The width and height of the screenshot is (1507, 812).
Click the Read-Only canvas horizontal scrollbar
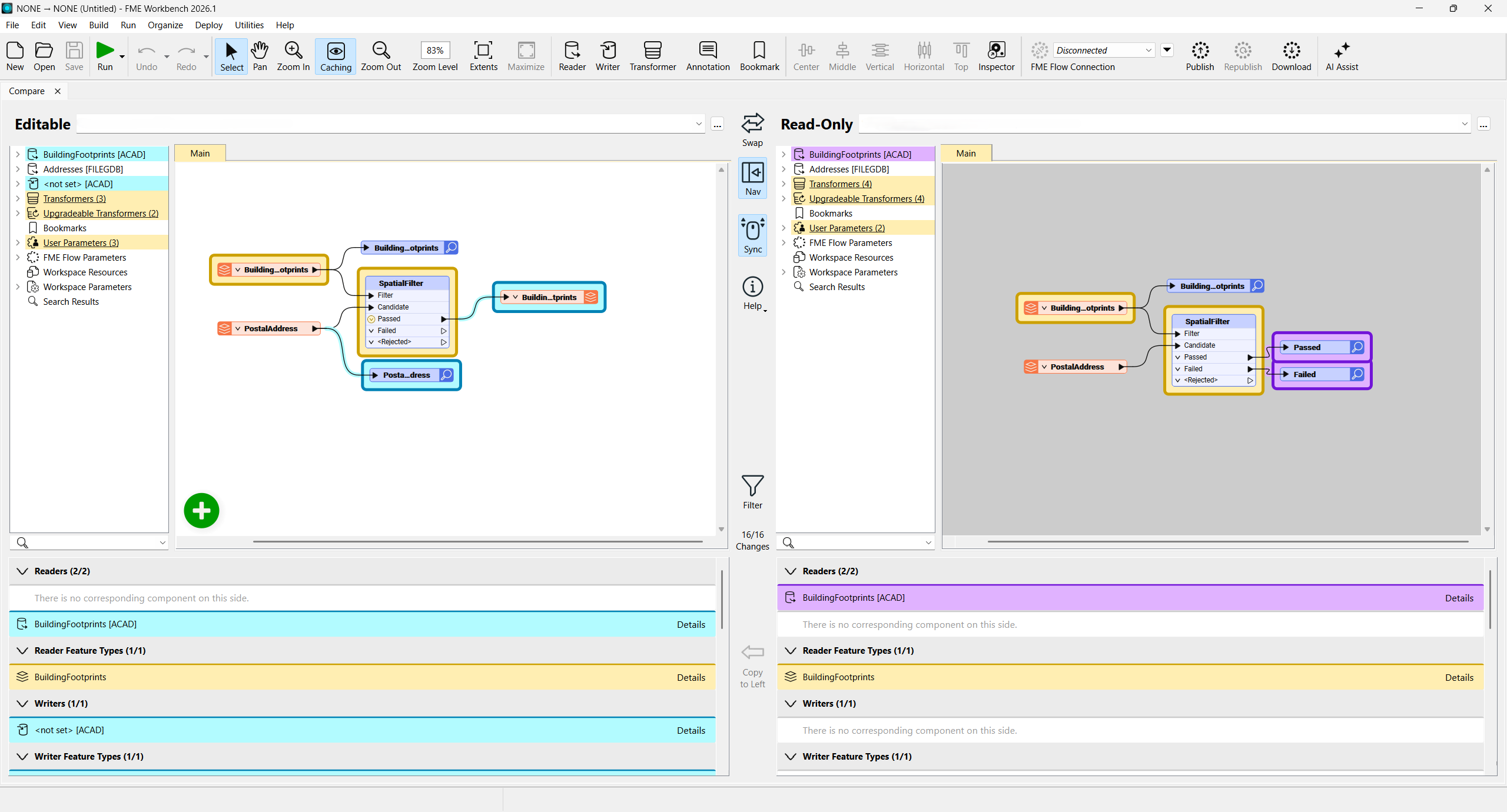(x=1227, y=541)
